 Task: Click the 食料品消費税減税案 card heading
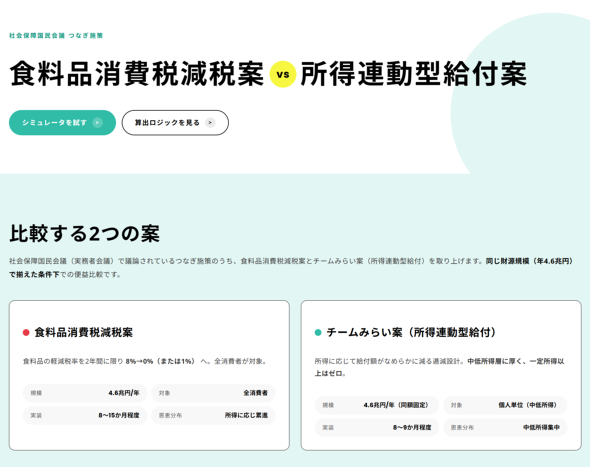[84, 332]
